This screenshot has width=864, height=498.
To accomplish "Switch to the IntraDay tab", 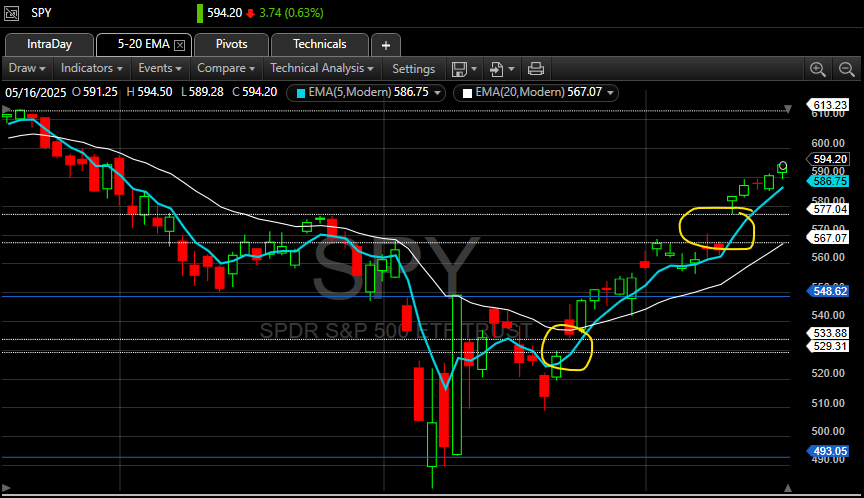I will [x=49, y=44].
